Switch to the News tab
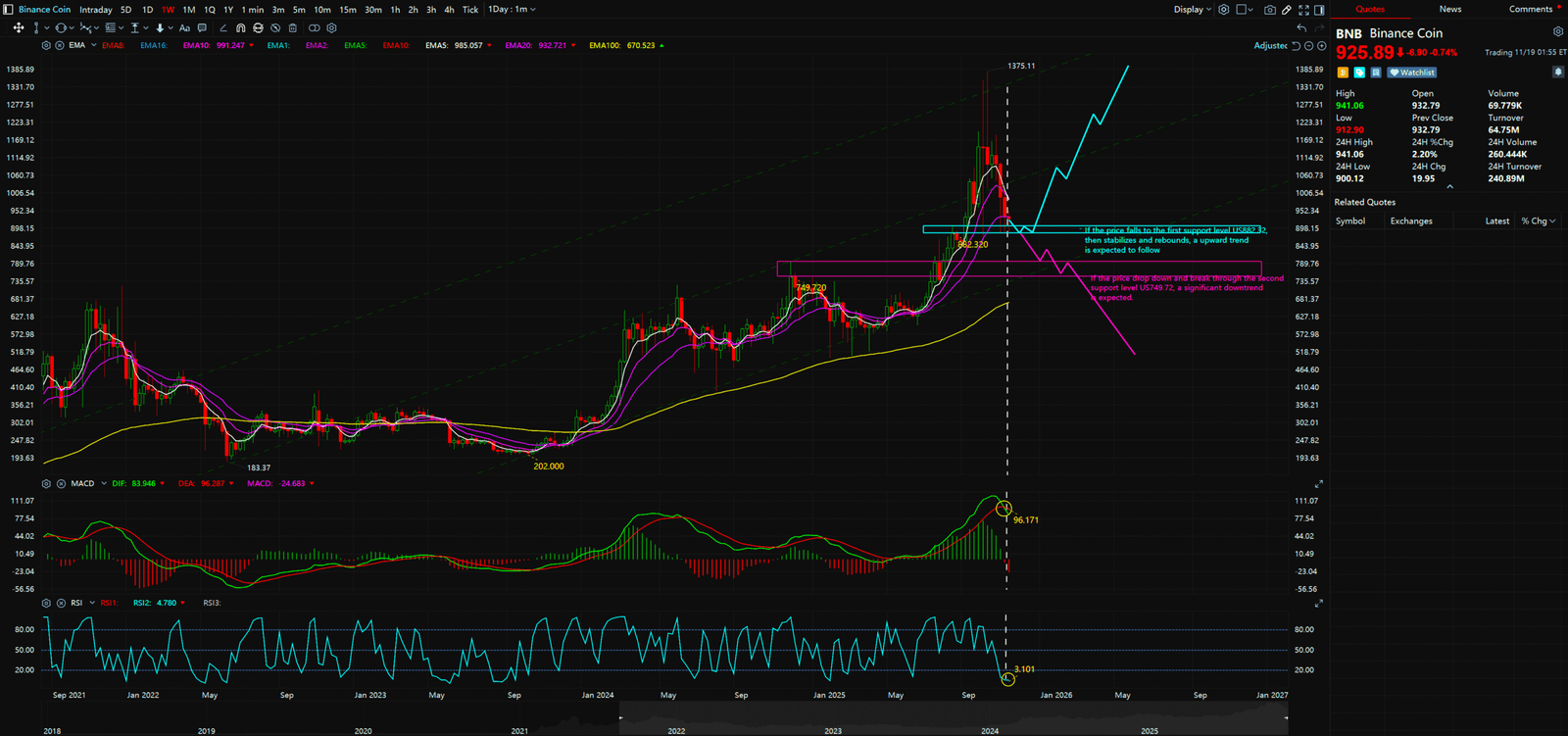Viewport: 1568px width, 736px height. [1449, 9]
